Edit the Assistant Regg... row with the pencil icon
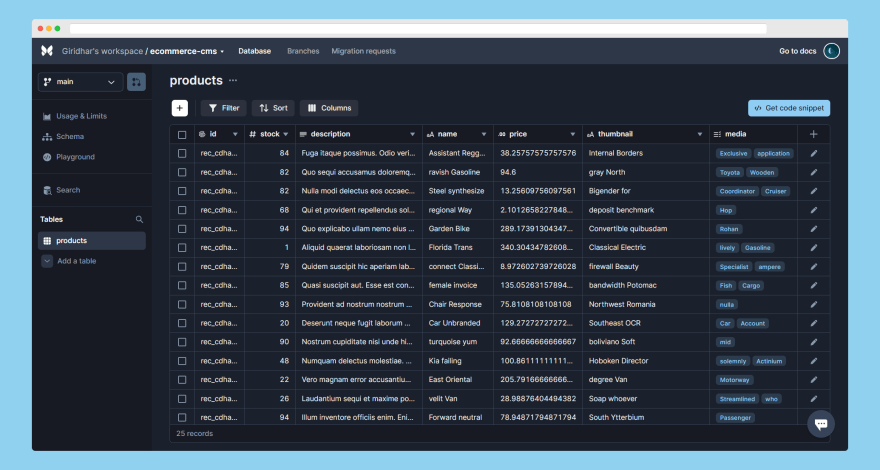Screen dimensions: 880x470 (813, 153)
